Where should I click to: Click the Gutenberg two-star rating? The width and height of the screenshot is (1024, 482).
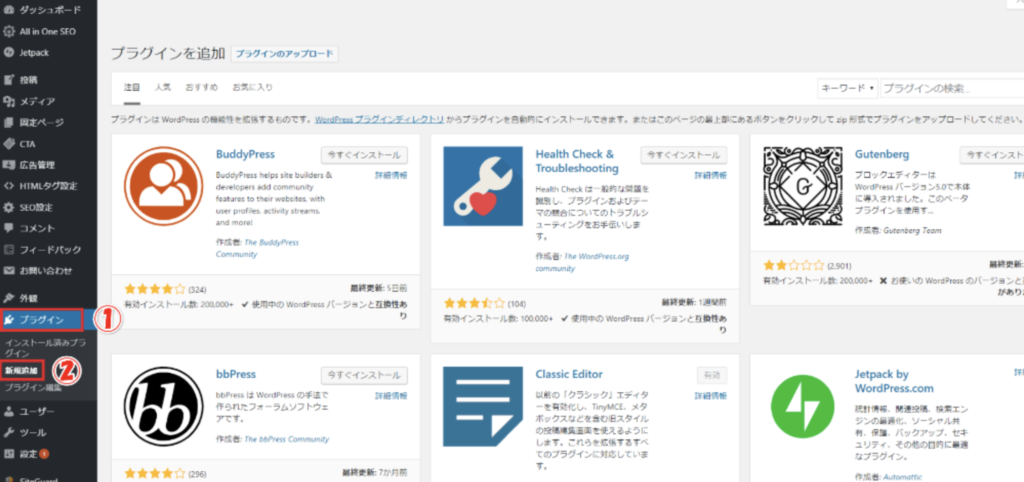tap(793, 266)
